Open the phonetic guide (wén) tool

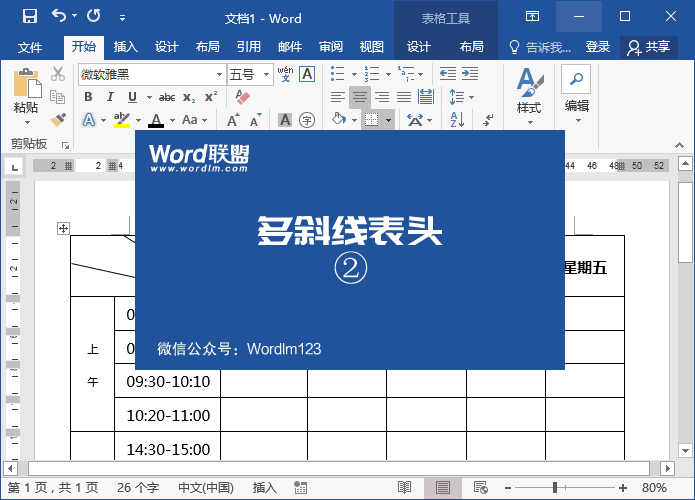coord(285,74)
